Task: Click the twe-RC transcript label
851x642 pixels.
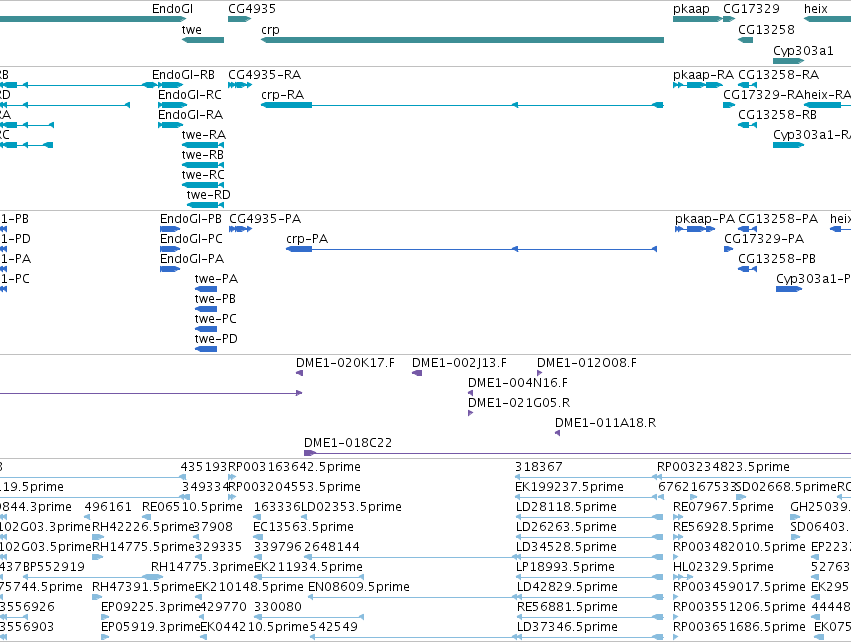Action: (x=203, y=175)
